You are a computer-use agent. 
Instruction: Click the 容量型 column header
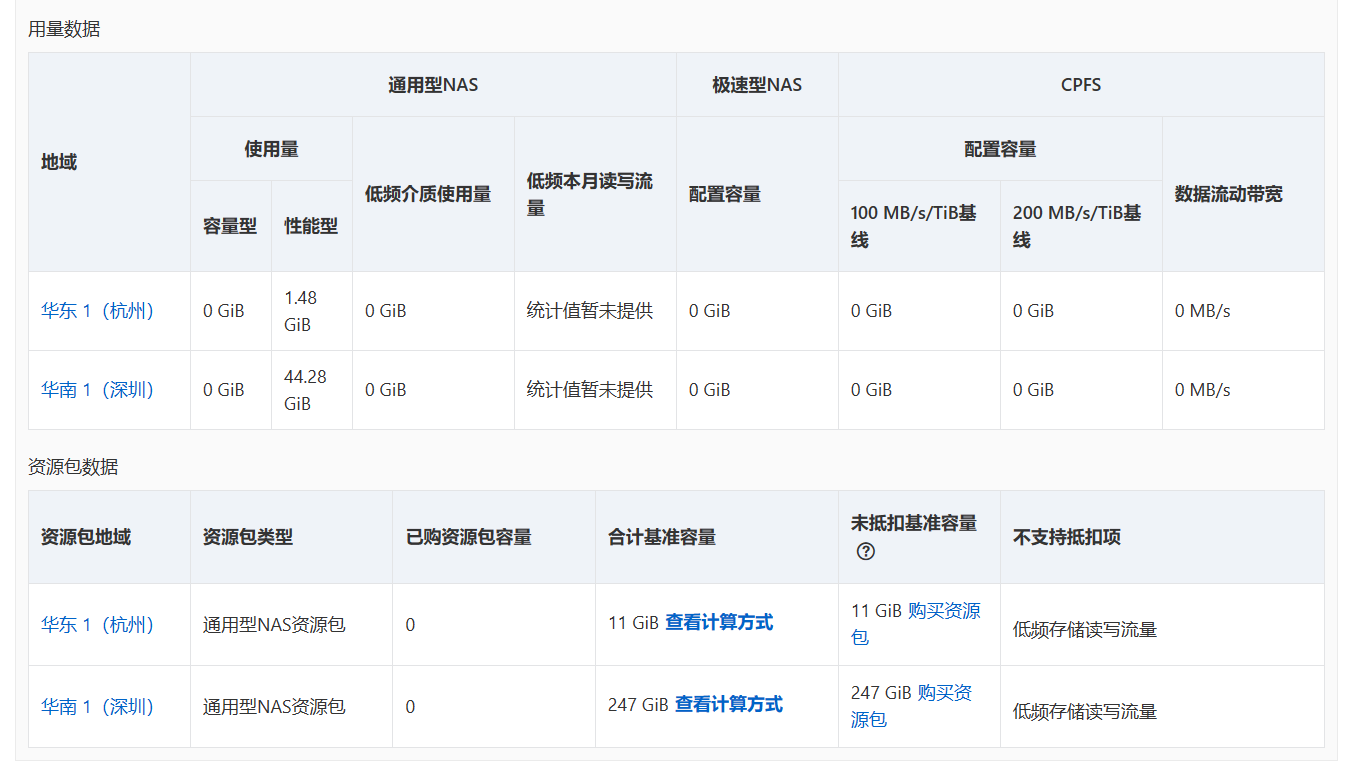[x=230, y=226]
